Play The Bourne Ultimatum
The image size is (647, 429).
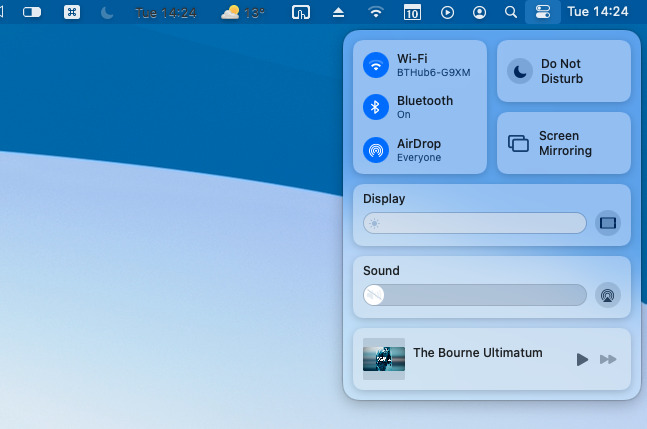click(582, 359)
